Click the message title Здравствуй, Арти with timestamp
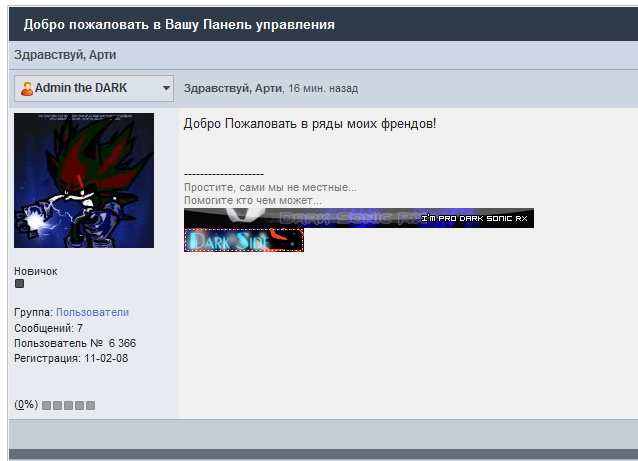This screenshot has height=461, width=638. (271, 88)
